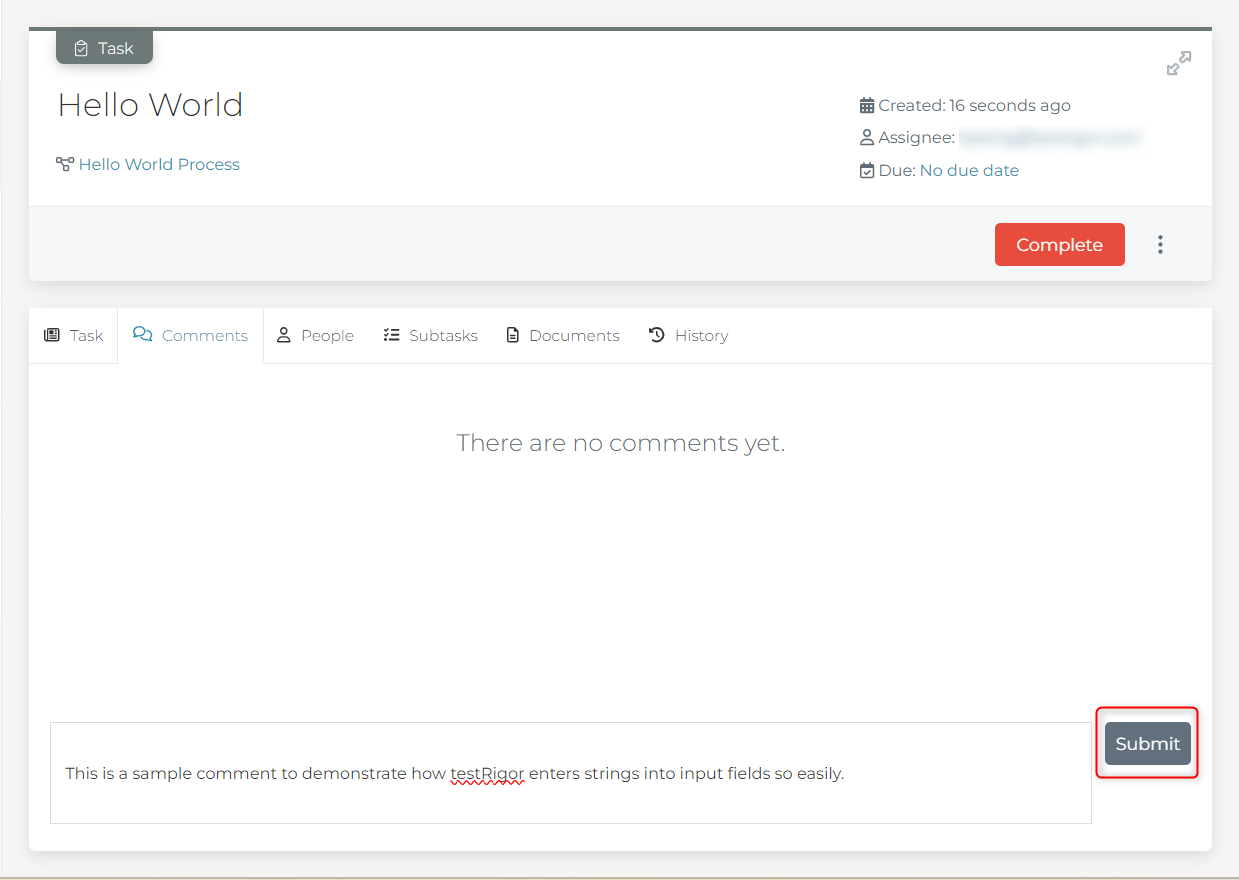The image size is (1239, 880).
Task: Click the No due date link
Action: pyautogui.click(x=969, y=170)
